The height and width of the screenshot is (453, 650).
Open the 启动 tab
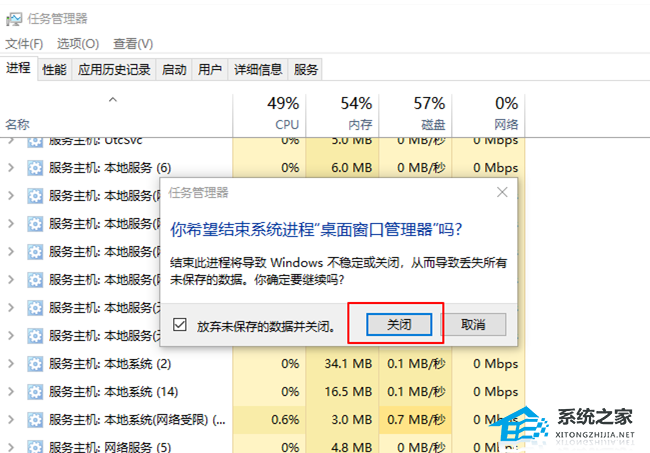(x=174, y=70)
